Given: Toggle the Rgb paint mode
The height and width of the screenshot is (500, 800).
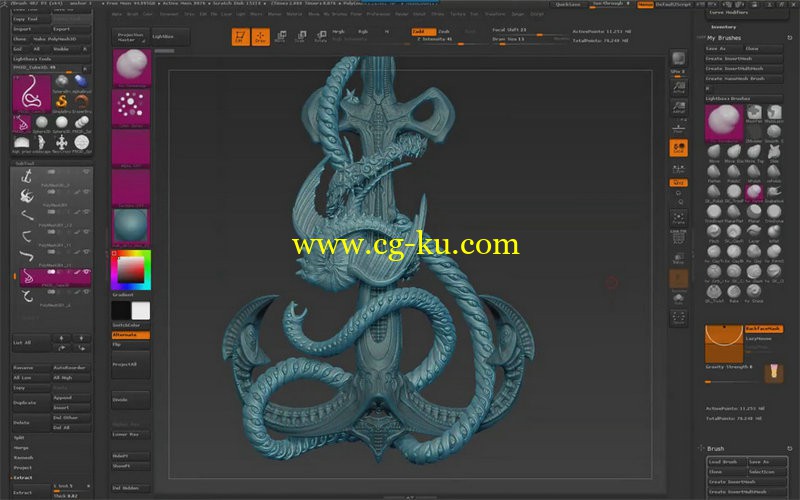Looking at the screenshot, I should pyautogui.click(x=363, y=32).
